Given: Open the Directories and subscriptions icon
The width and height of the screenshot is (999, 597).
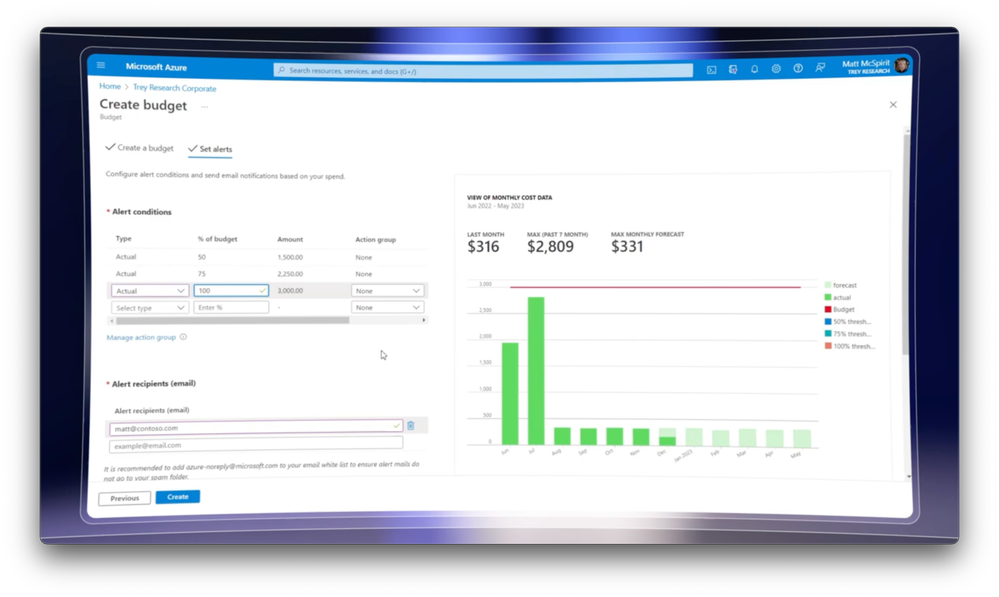Looking at the screenshot, I should coord(733,69).
